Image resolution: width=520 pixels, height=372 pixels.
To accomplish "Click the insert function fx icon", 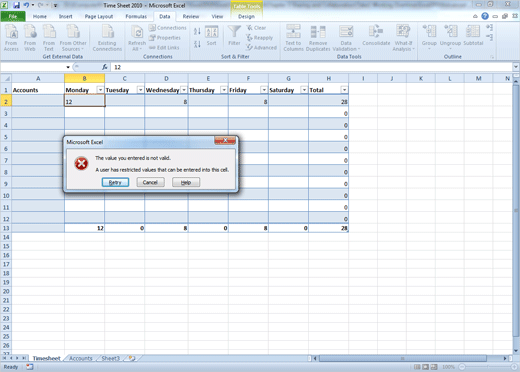I will (105, 67).
